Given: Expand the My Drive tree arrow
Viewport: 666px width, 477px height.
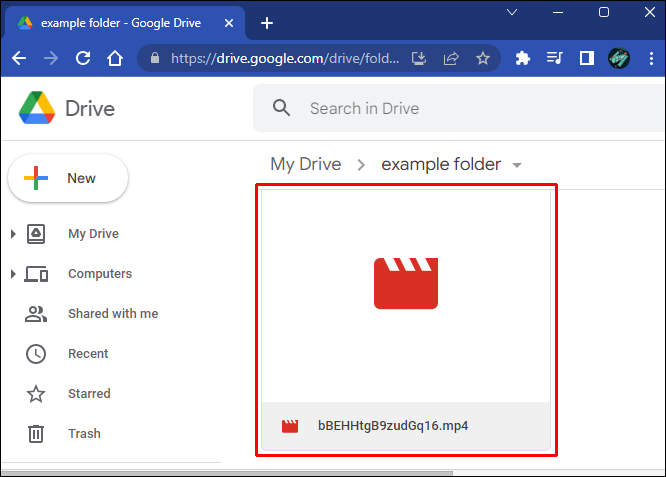Looking at the screenshot, I should (13, 234).
